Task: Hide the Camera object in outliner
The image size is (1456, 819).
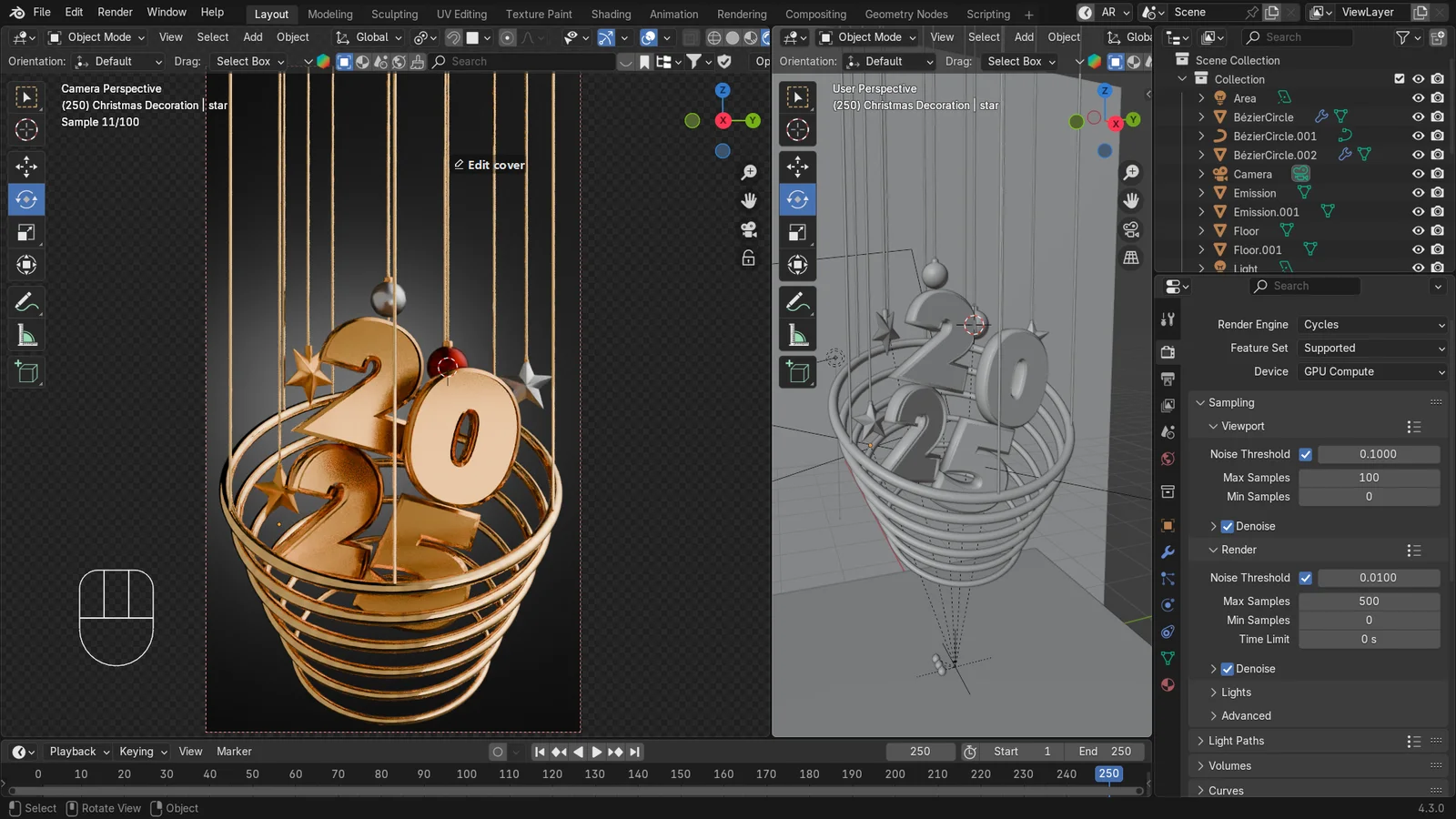Action: coord(1418,174)
